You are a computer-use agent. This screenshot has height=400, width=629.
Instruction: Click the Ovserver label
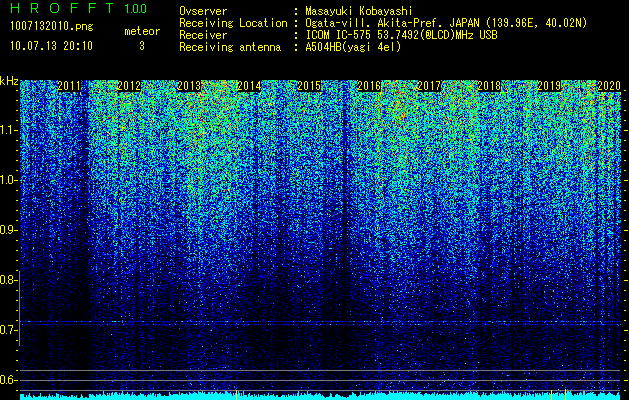203,11
